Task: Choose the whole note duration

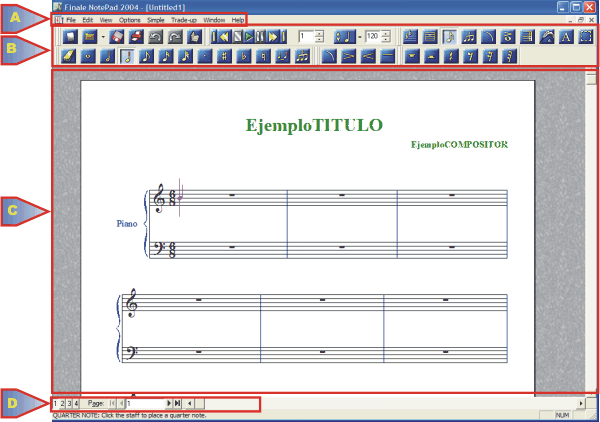Action: point(88,57)
